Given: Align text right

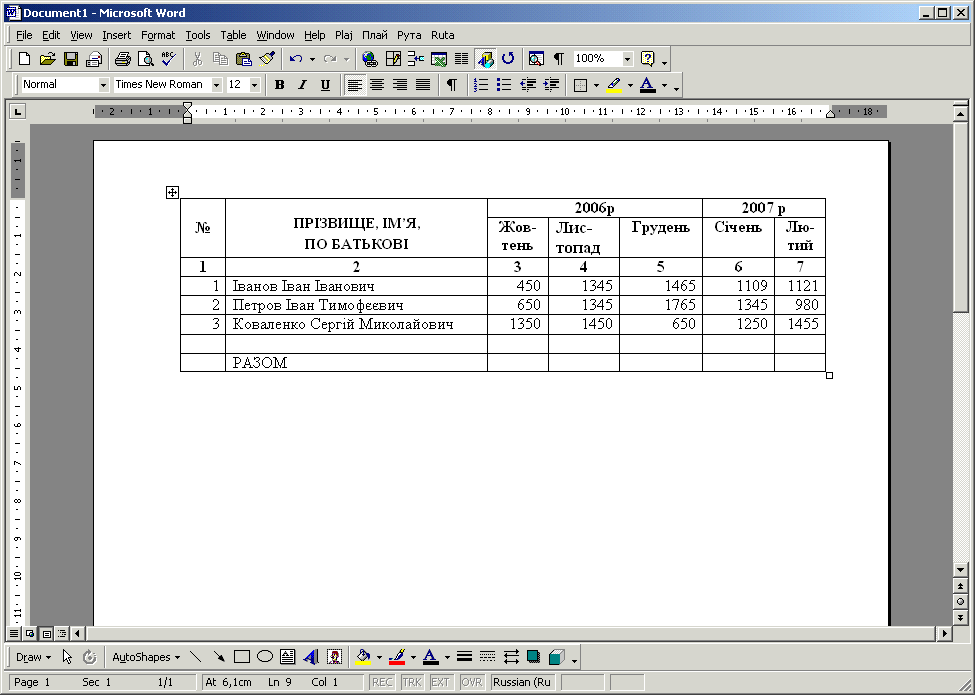Looking at the screenshot, I should [400, 85].
